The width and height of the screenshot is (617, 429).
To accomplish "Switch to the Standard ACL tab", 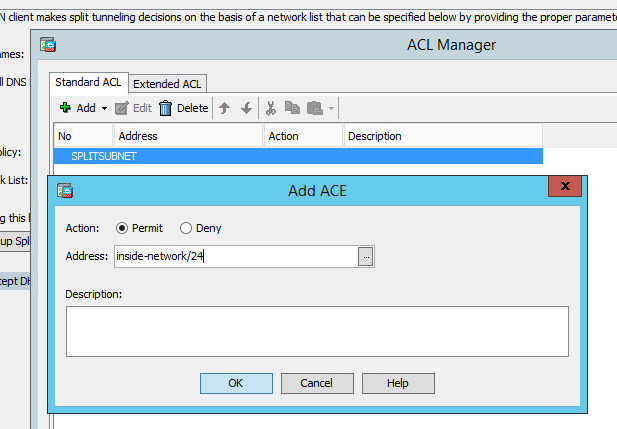I will point(87,83).
